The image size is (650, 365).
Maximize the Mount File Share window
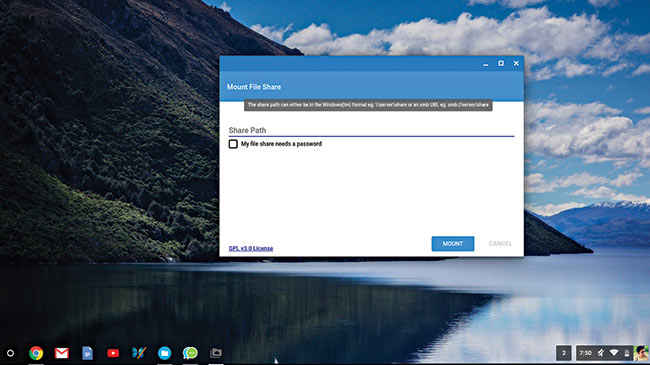click(501, 63)
